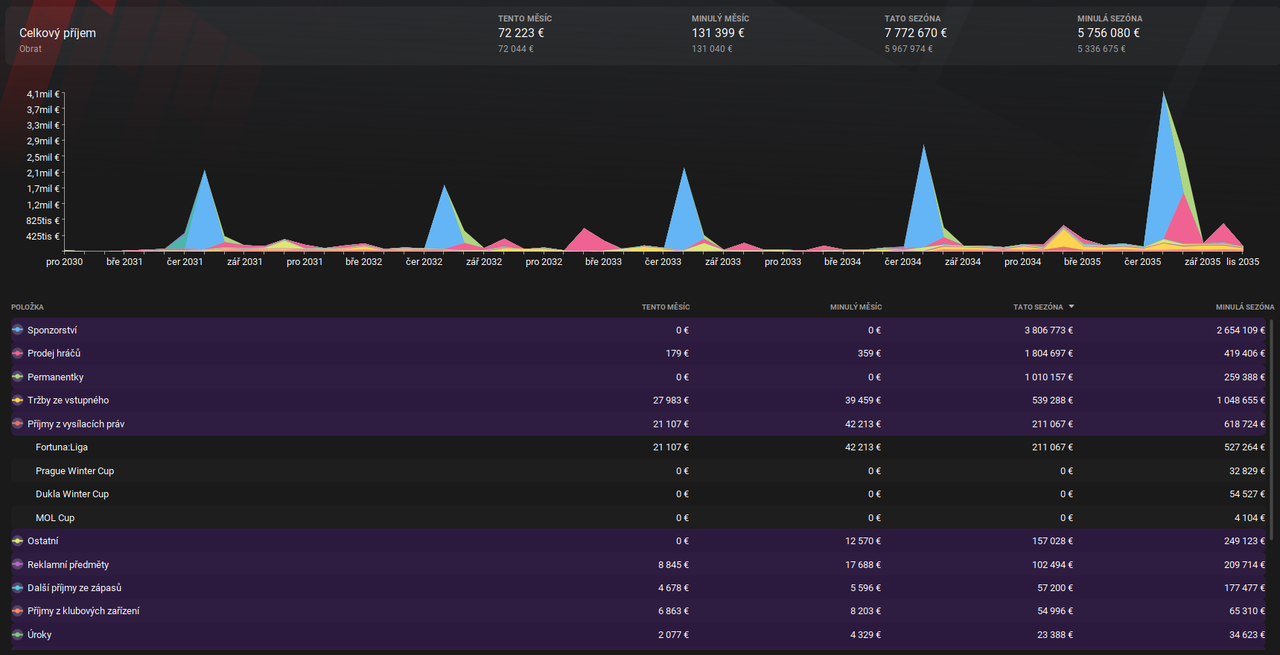
Task: Click the Permanentky row color icon
Action: [x=17, y=377]
